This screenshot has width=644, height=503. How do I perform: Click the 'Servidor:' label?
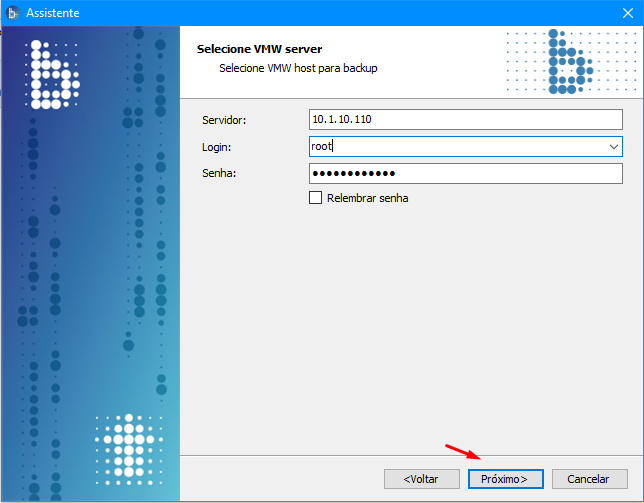(x=224, y=120)
